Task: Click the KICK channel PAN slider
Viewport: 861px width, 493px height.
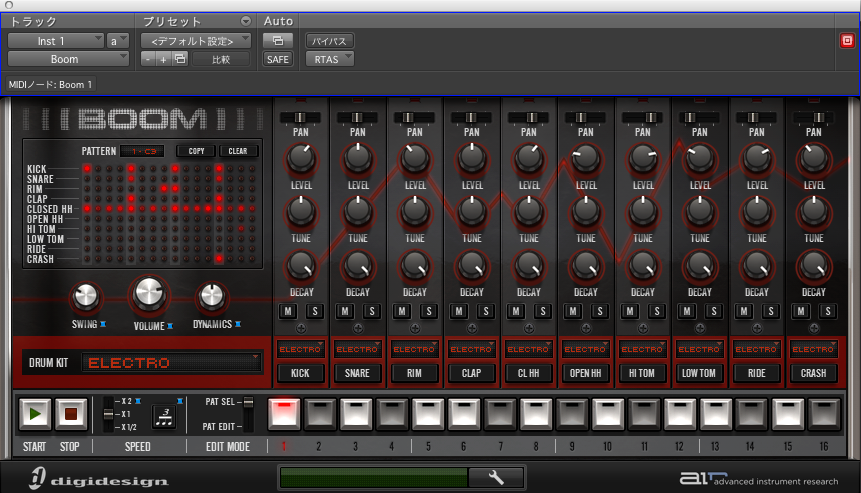Action: pos(300,117)
